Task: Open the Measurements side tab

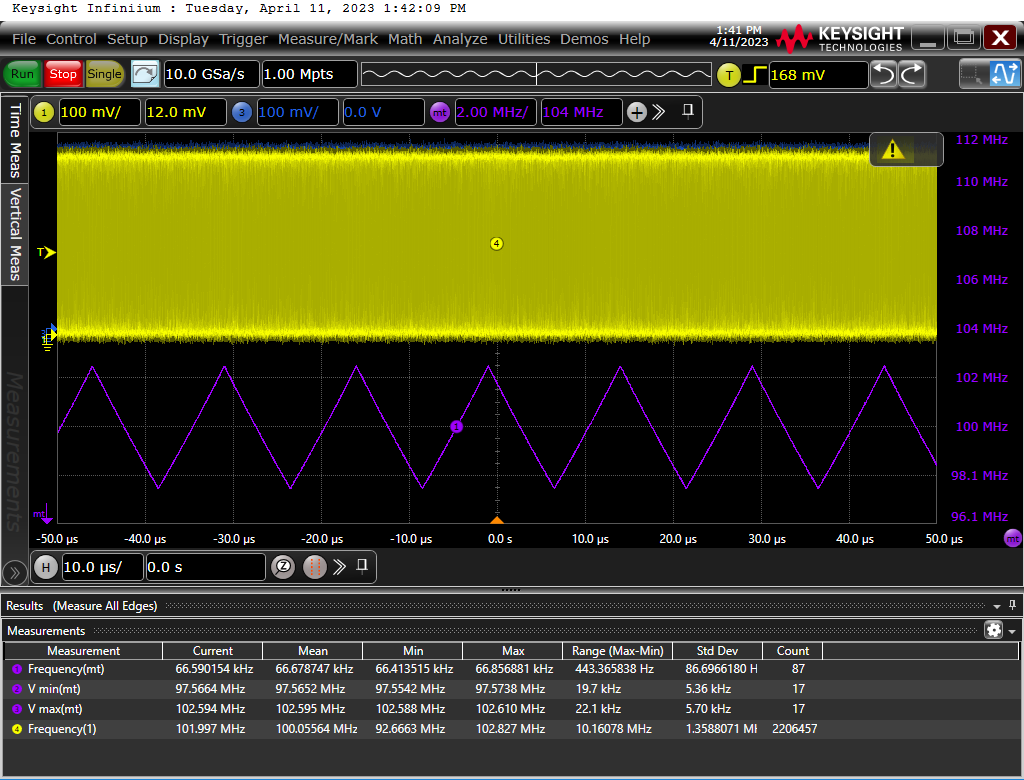Action: [x=14, y=451]
